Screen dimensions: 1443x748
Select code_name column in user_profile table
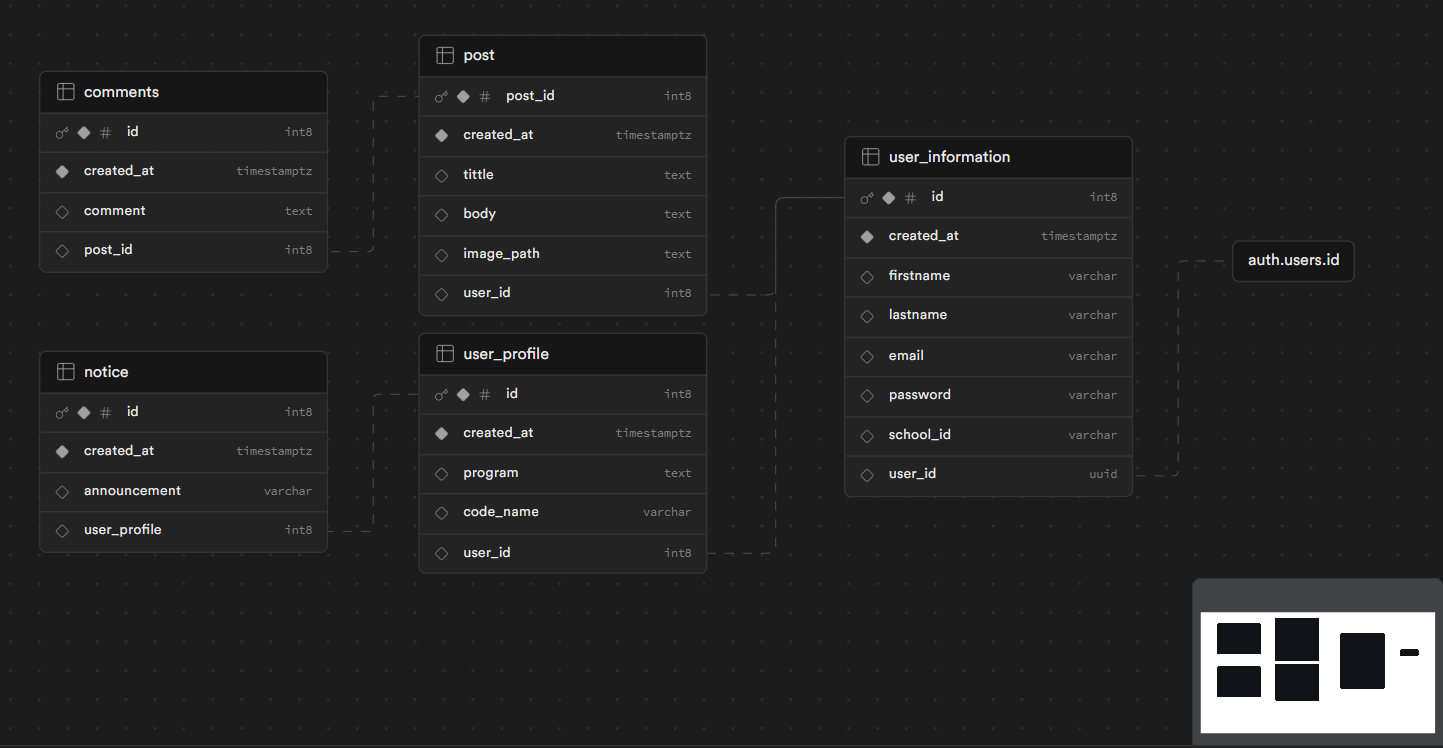point(500,512)
